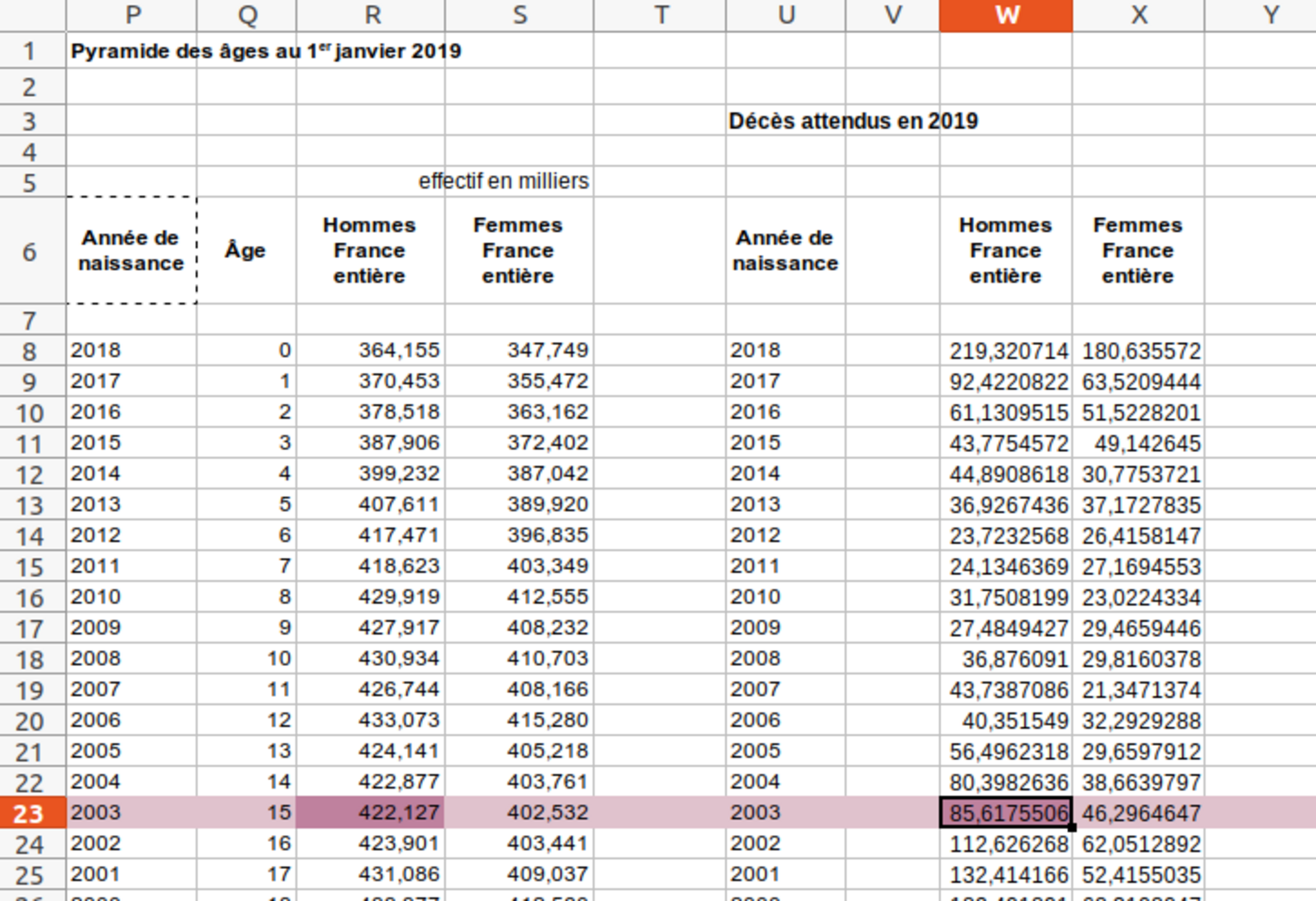
Task: Select the dashed 'Année de naissance' header cell
Action: pyautogui.click(x=131, y=251)
